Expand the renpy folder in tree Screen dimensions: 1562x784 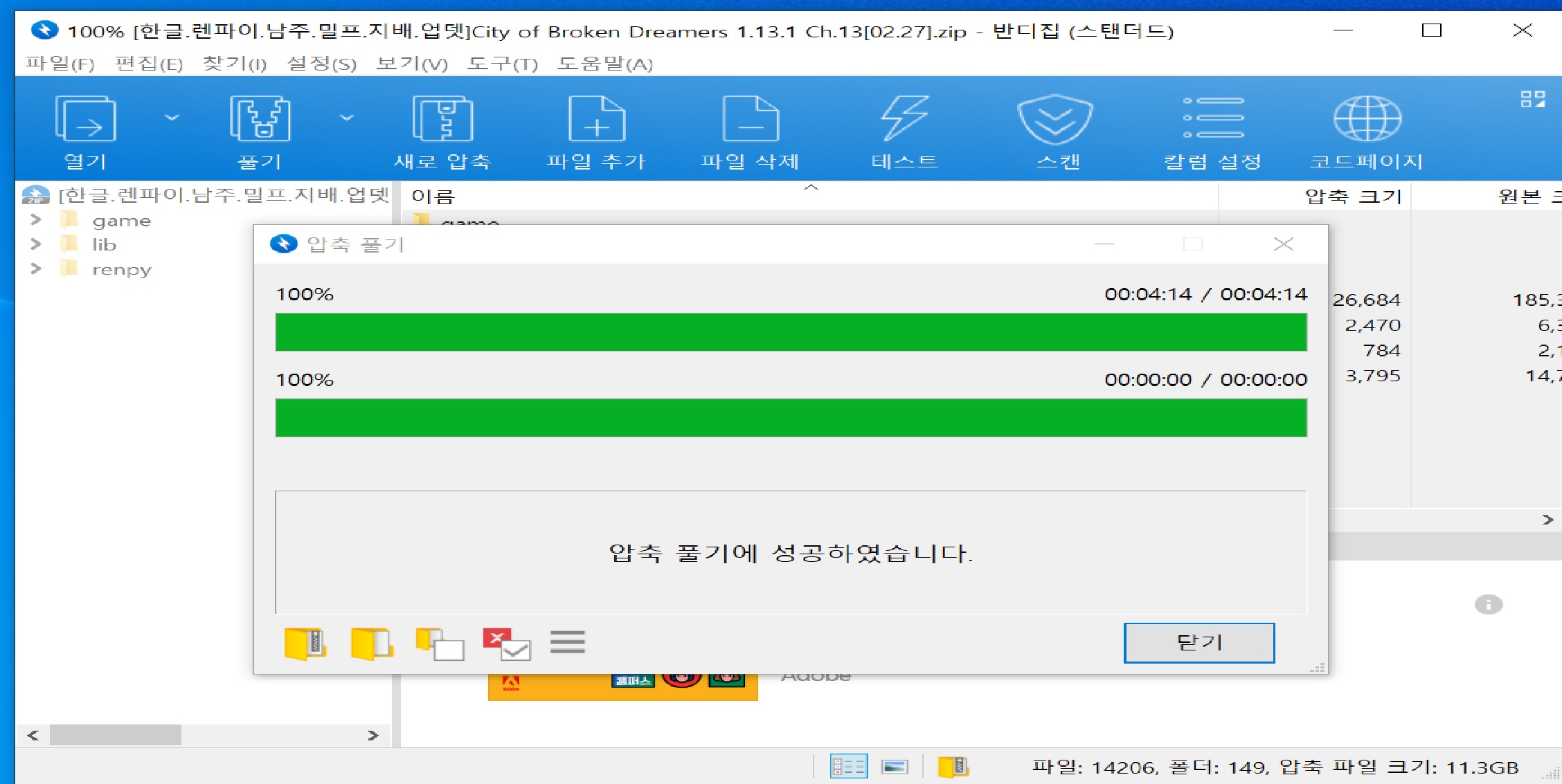click(x=36, y=268)
